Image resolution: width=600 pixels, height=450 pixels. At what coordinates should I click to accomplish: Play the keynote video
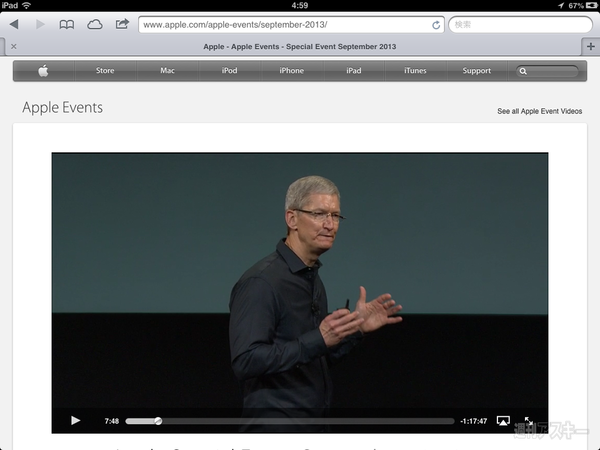point(75,421)
